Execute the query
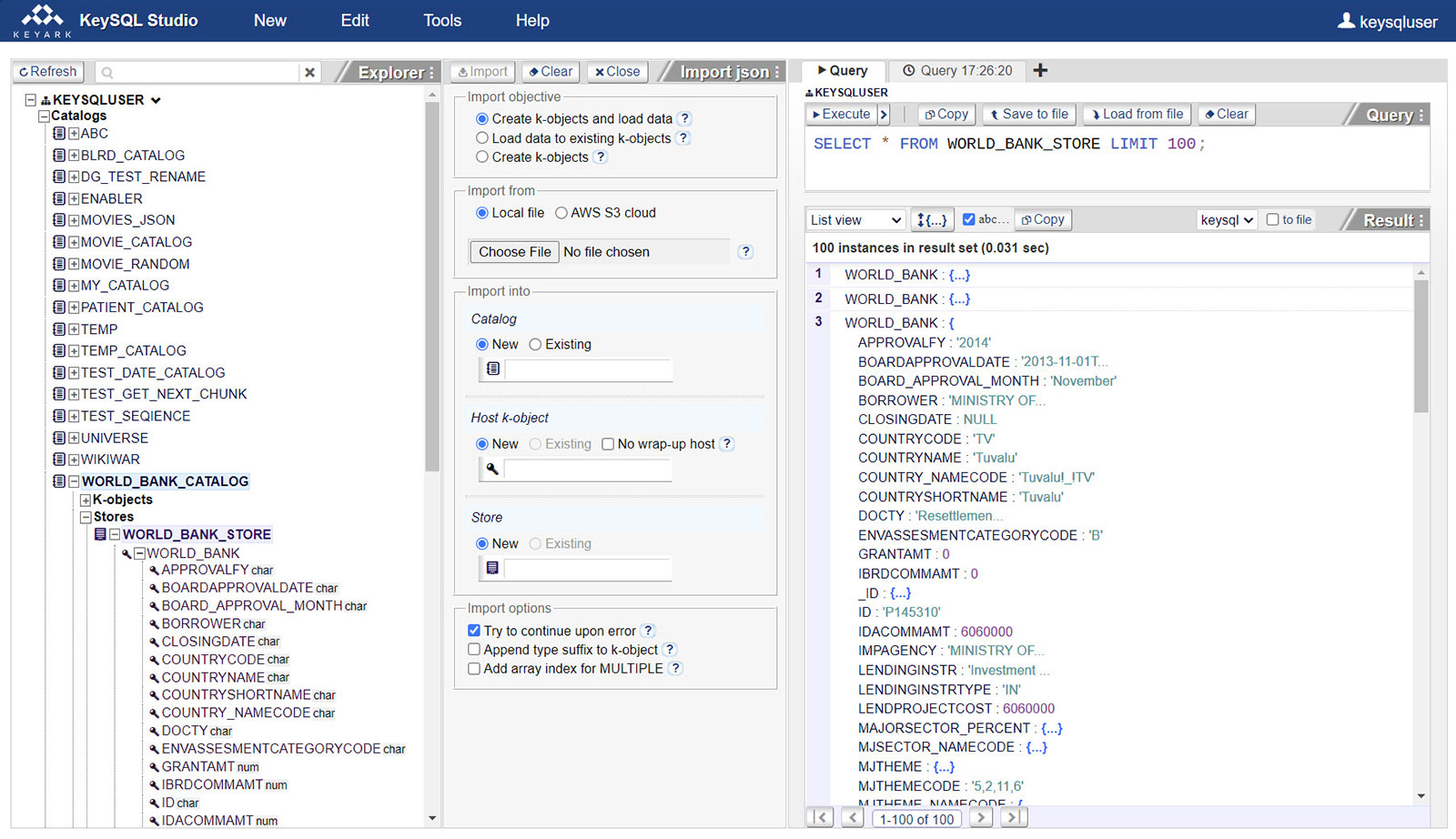 (842, 115)
